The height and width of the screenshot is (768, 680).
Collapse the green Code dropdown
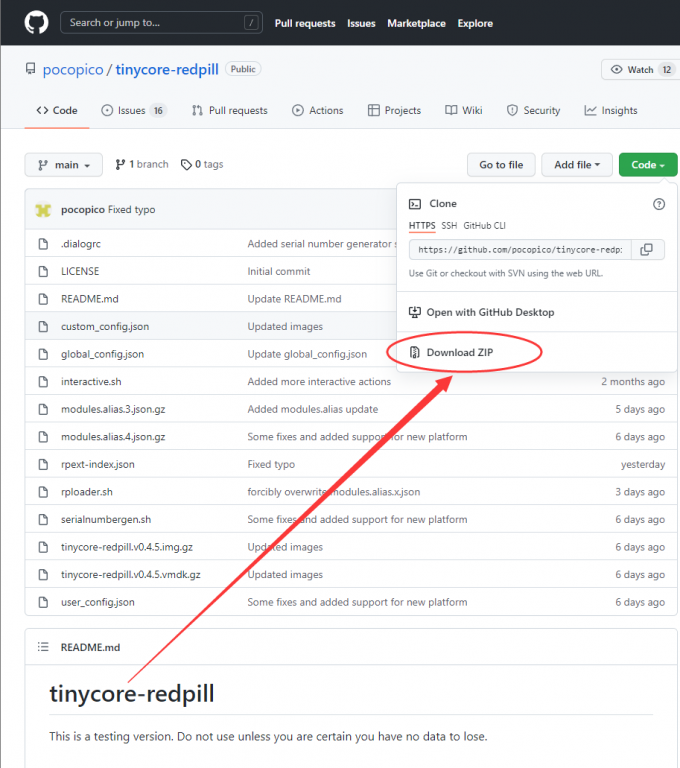[x=648, y=165]
